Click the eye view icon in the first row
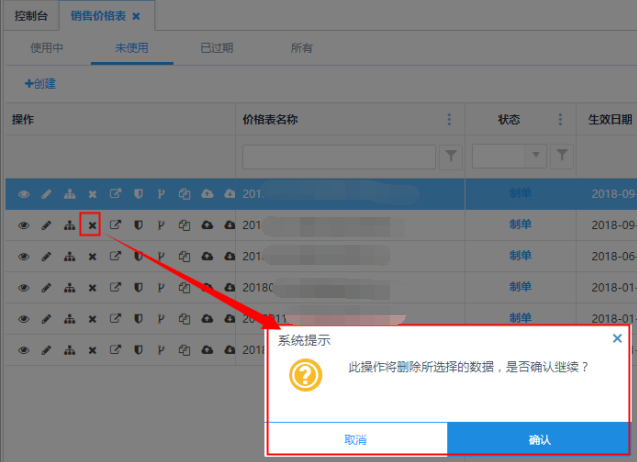This screenshot has width=637, height=462. point(23,194)
